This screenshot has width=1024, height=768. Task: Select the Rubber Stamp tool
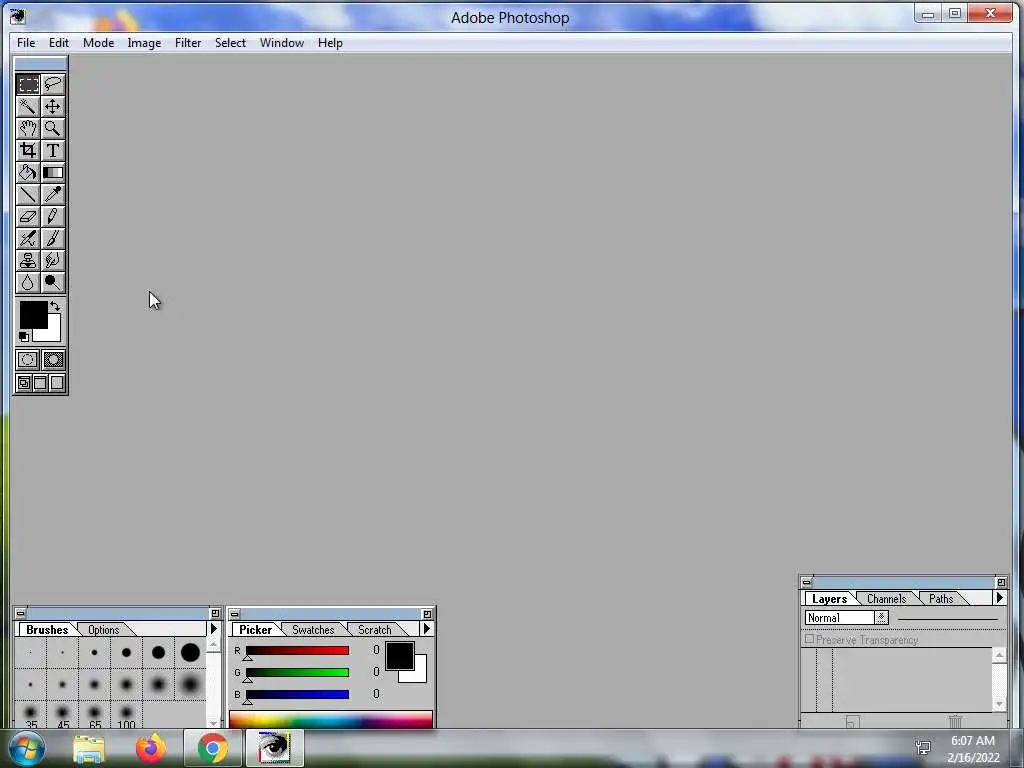(x=28, y=261)
